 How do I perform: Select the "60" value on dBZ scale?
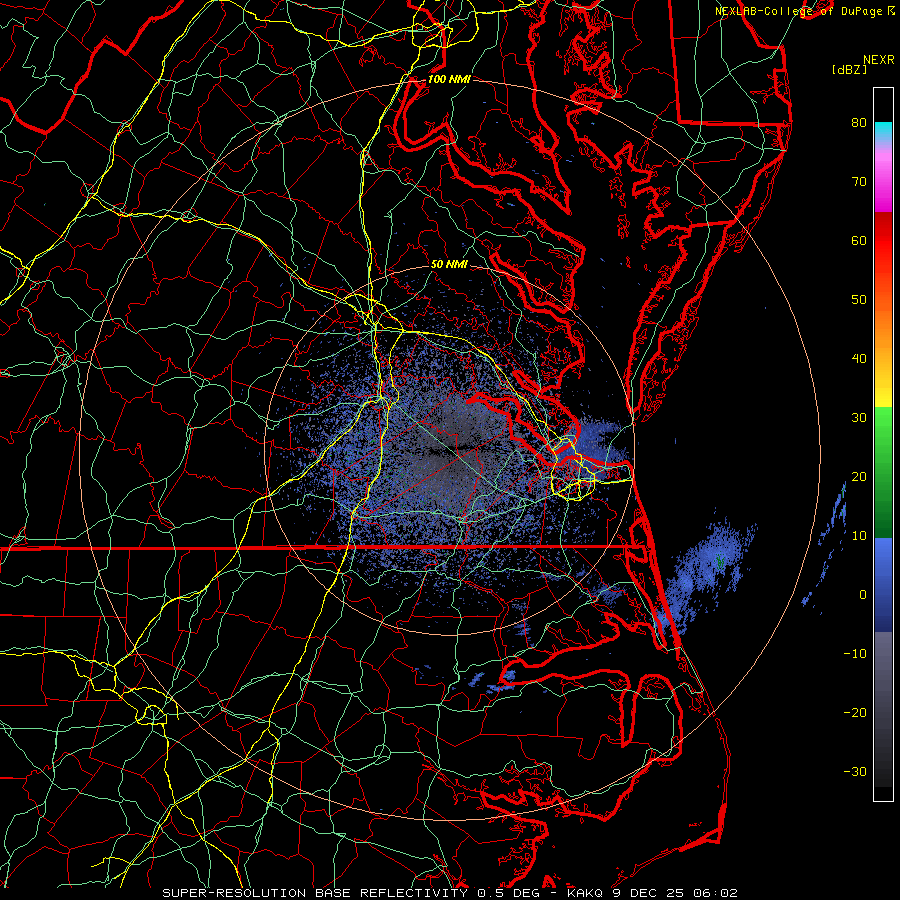(x=859, y=240)
